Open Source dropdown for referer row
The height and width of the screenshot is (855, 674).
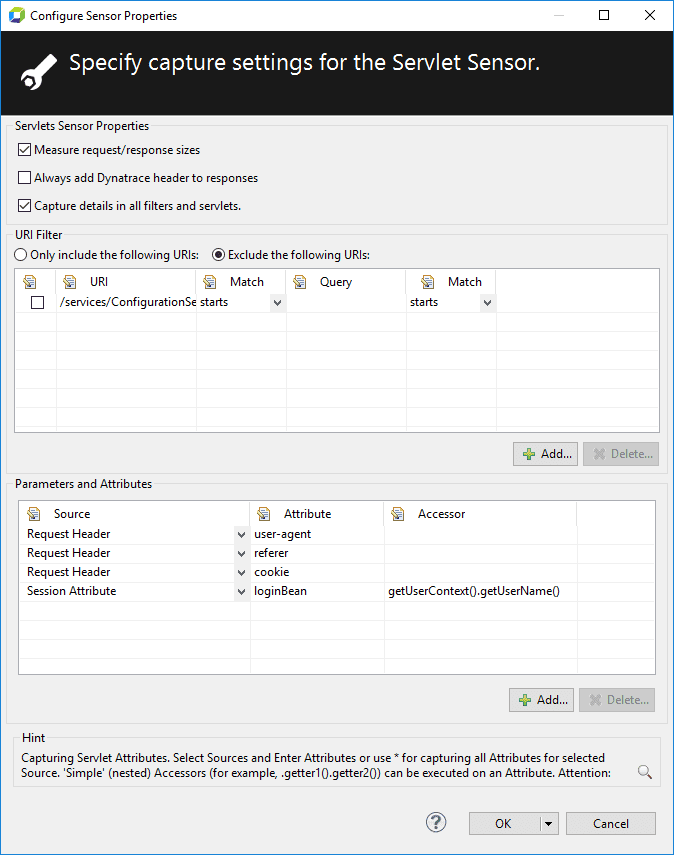click(x=241, y=553)
